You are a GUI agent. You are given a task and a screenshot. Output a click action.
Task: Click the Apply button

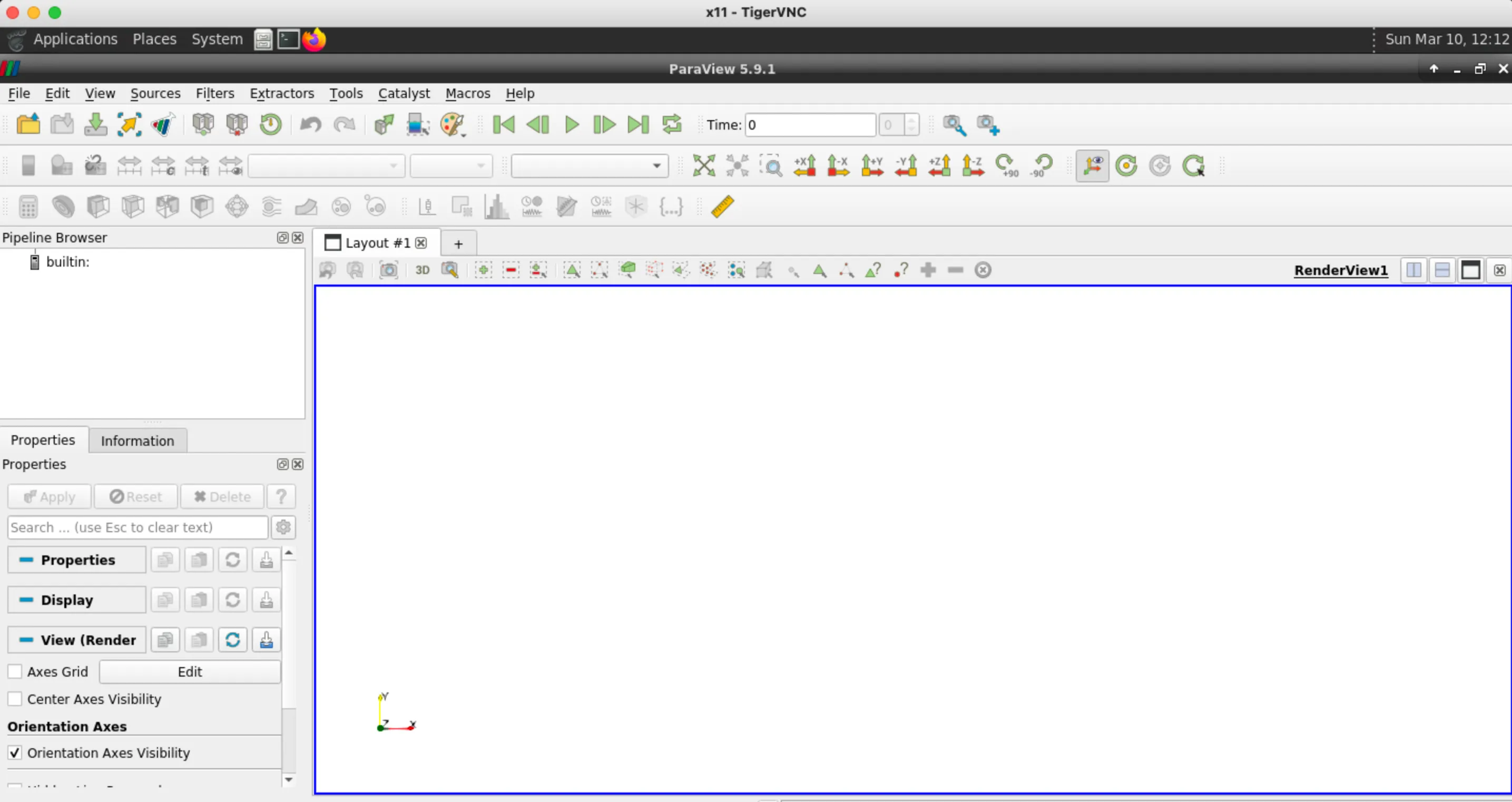coord(50,497)
